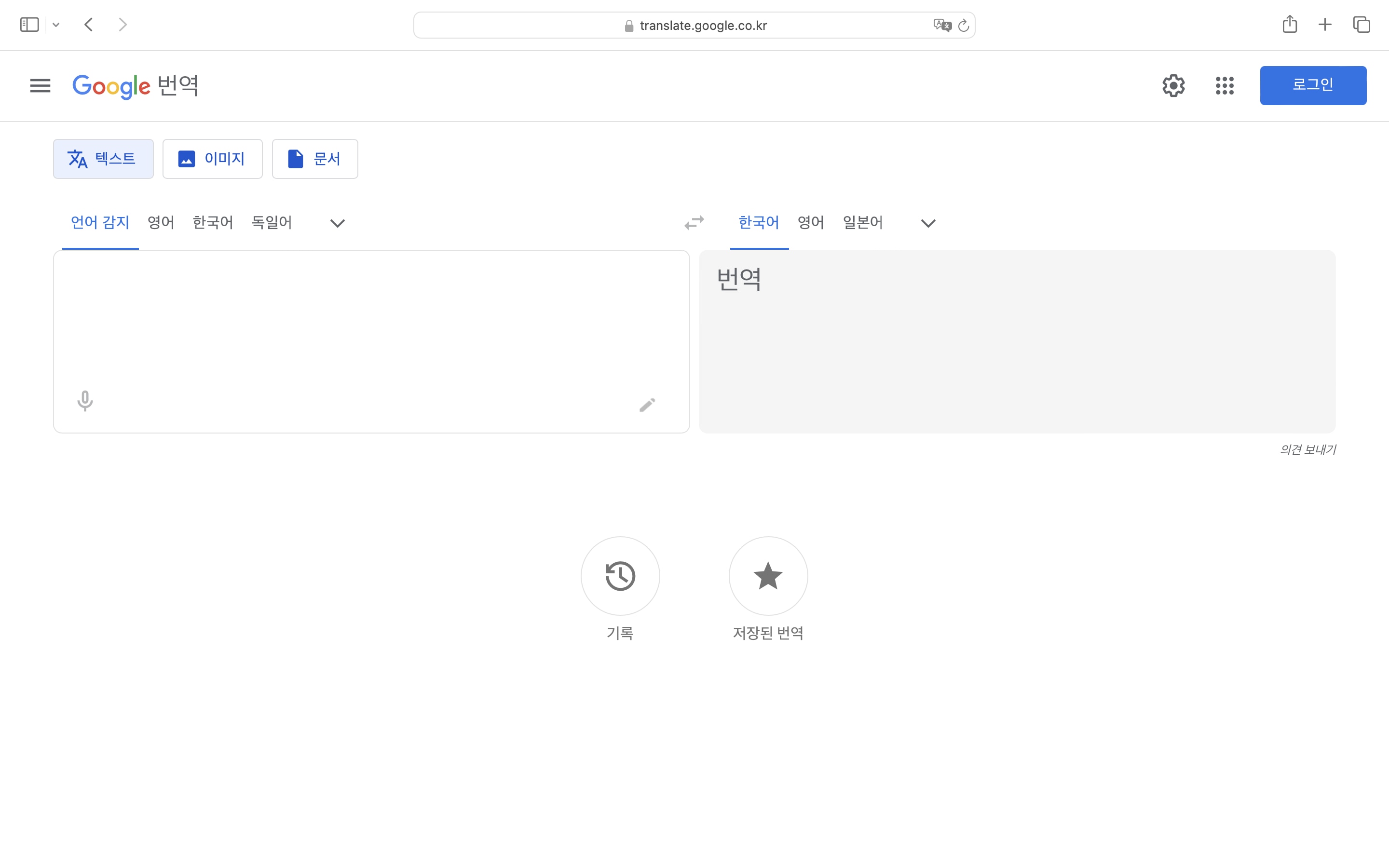1389x868 pixels.
Task: Start voice input with microphone icon
Action: (85, 401)
